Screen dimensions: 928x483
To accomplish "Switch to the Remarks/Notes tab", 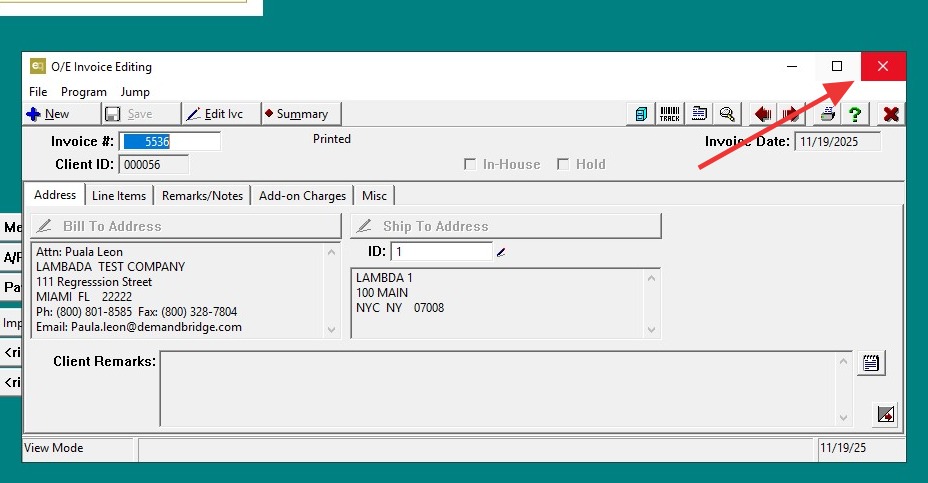I will click(202, 196).
